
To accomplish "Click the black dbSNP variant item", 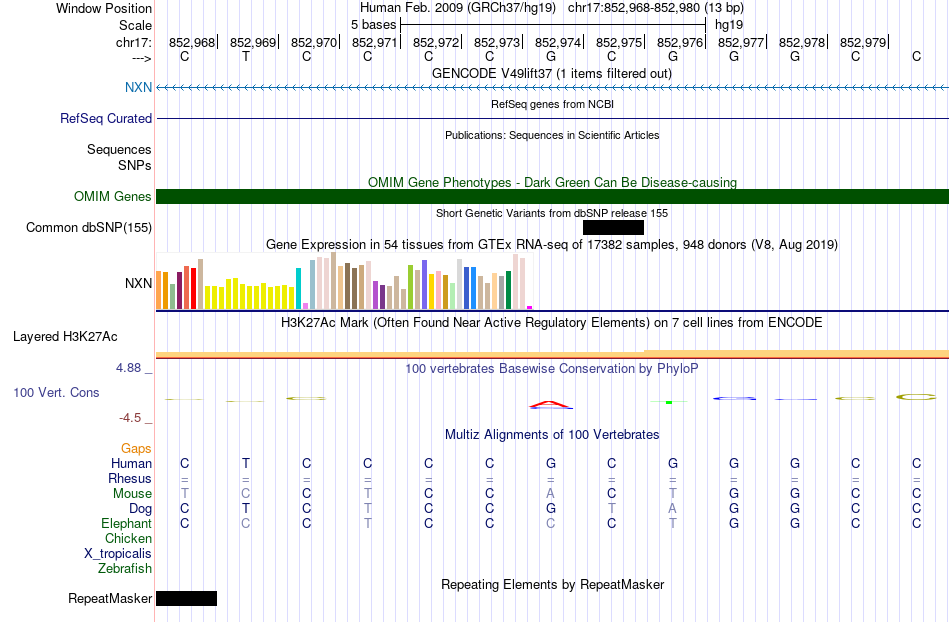I will pyautogui.click(x=613, y=227).
